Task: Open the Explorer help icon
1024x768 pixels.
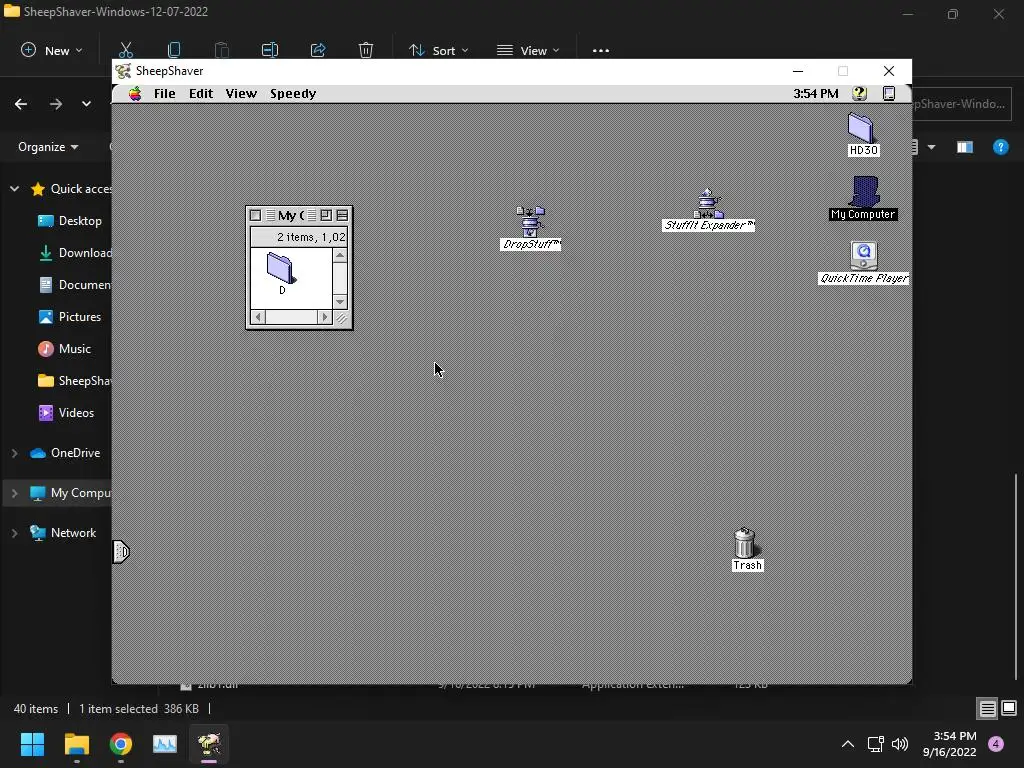Action: (x=1000, y=147)
